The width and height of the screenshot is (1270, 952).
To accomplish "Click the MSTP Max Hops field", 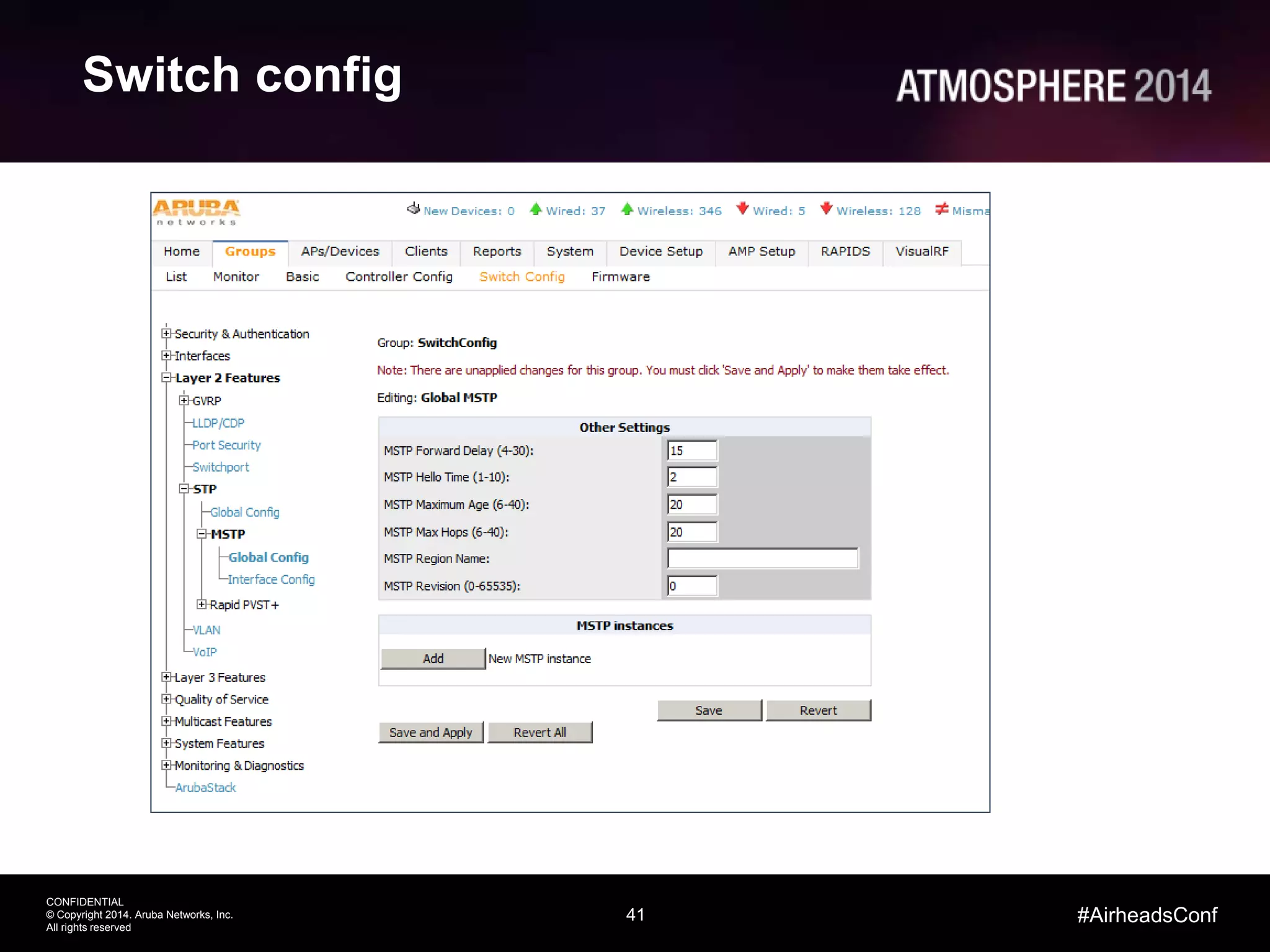I will pyautogui.click(x=693, y=532).
